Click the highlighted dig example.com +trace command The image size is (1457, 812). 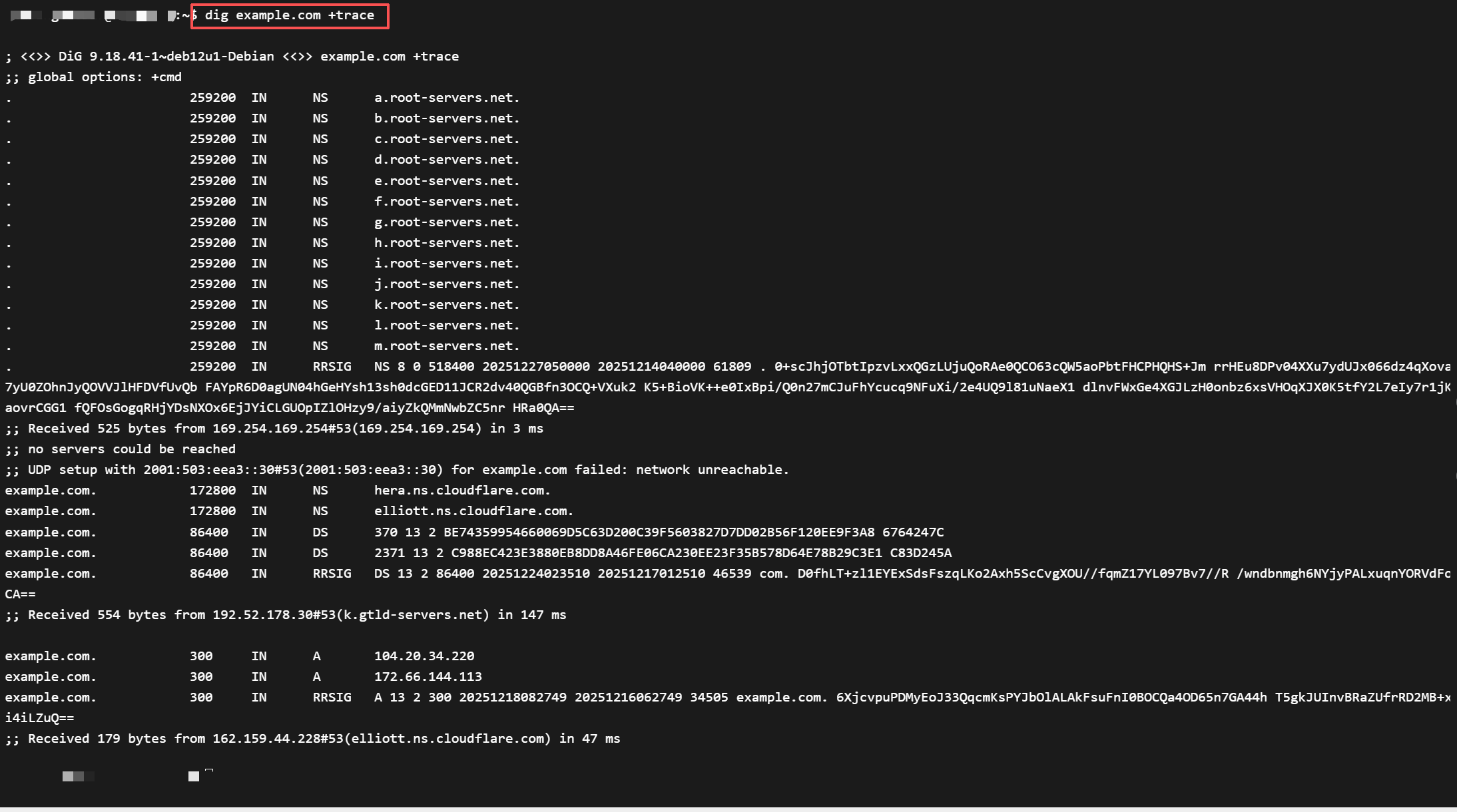click(290, 15)
